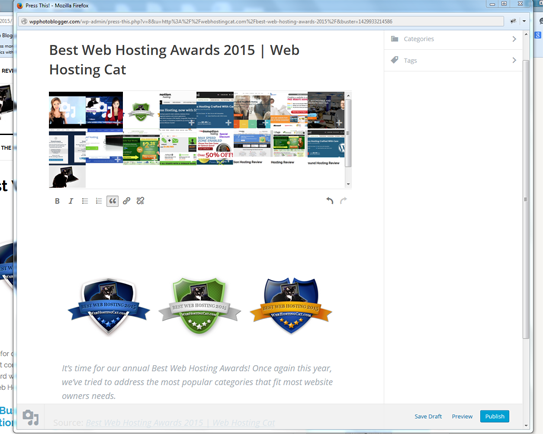Toggle the blockquote button

coord(113,201)
